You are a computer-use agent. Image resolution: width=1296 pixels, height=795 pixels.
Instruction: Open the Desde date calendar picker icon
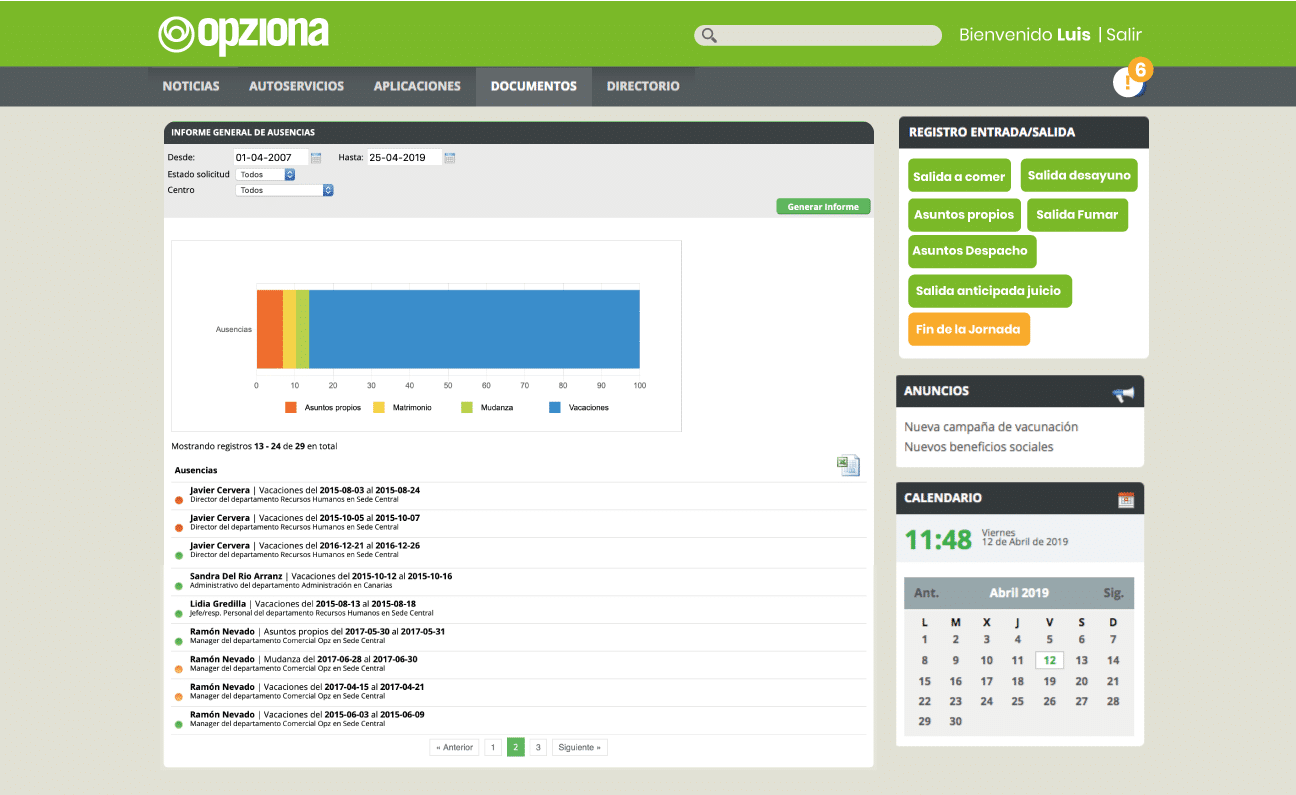[316, 158]
